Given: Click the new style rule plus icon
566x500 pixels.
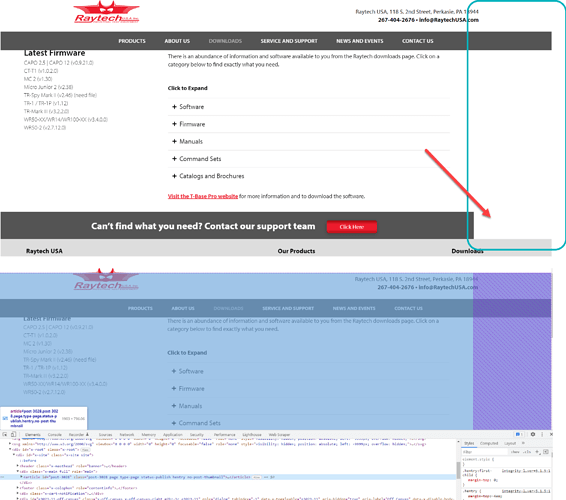Looking at the screenshot, I should tap(537, 452).
